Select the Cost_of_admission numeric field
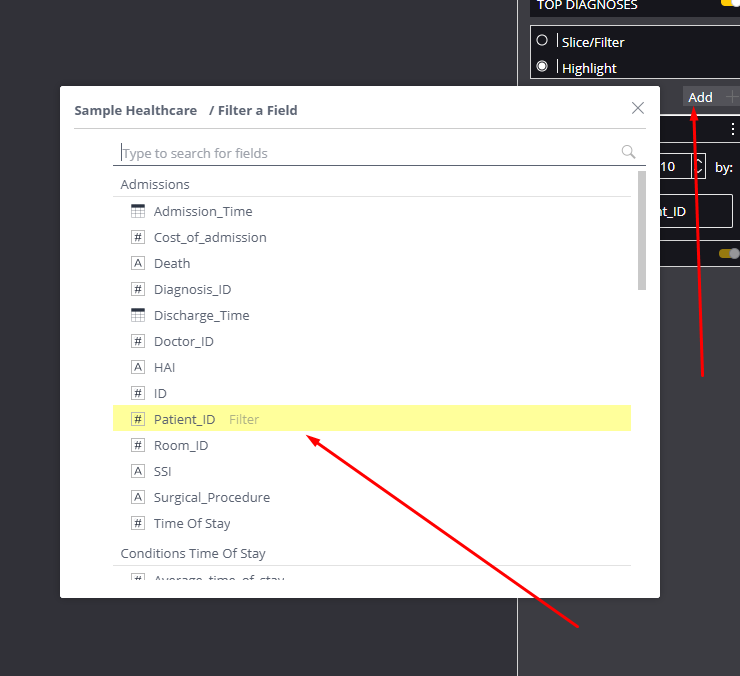Screen dimensions: 740x676 coord(210,237)
